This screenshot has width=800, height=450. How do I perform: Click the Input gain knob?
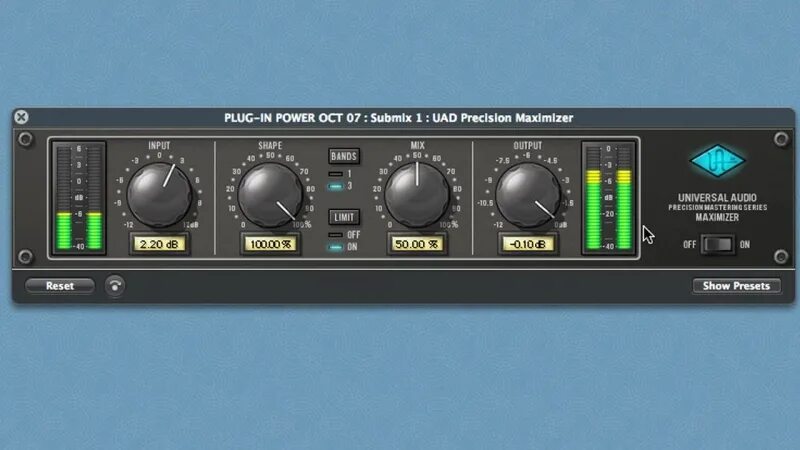pos(159,195)
